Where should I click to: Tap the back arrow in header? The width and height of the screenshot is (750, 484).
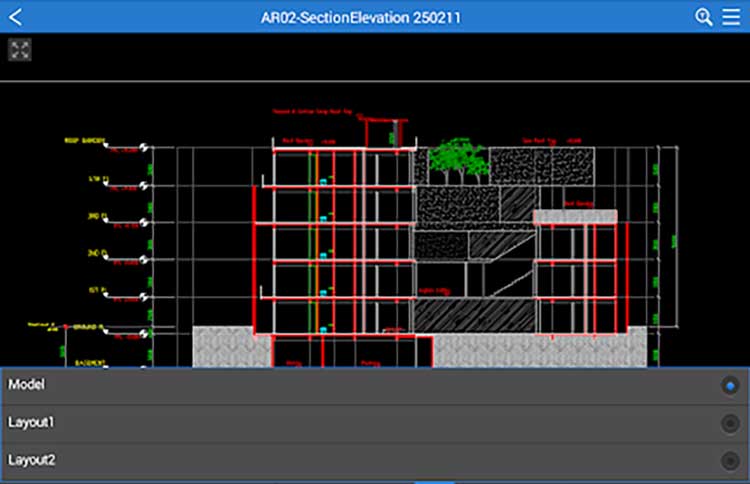point(16,17)
